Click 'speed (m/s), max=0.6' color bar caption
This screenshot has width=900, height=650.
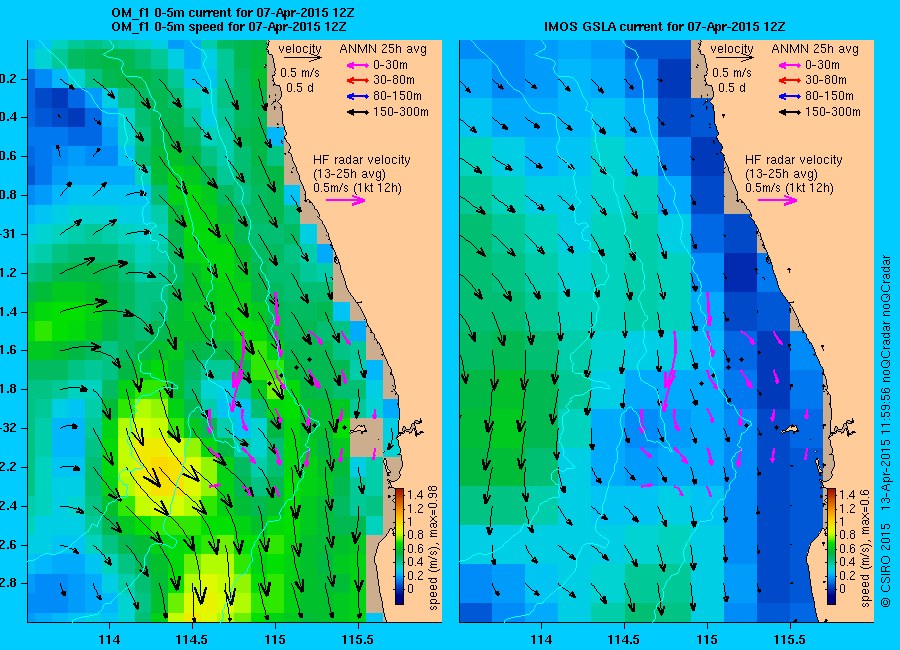[x=865, y=548]
